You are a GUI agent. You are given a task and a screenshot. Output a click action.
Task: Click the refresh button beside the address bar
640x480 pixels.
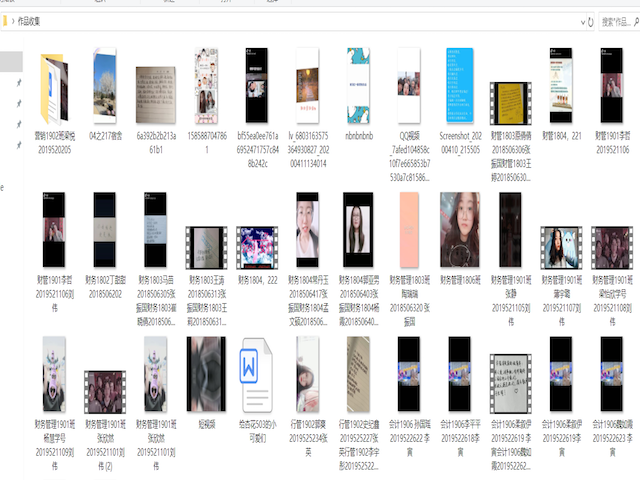(x=592, y=20)
